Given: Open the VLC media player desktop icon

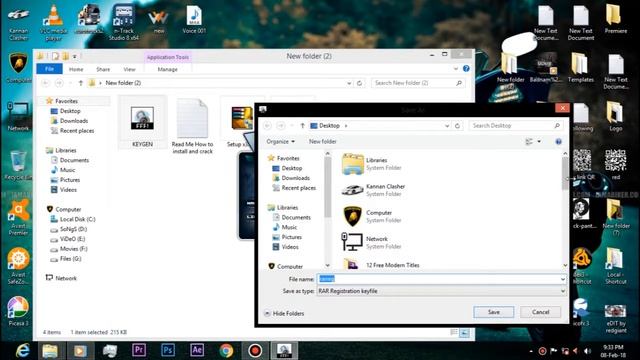Looking at the screenshot, I should 53,23.
